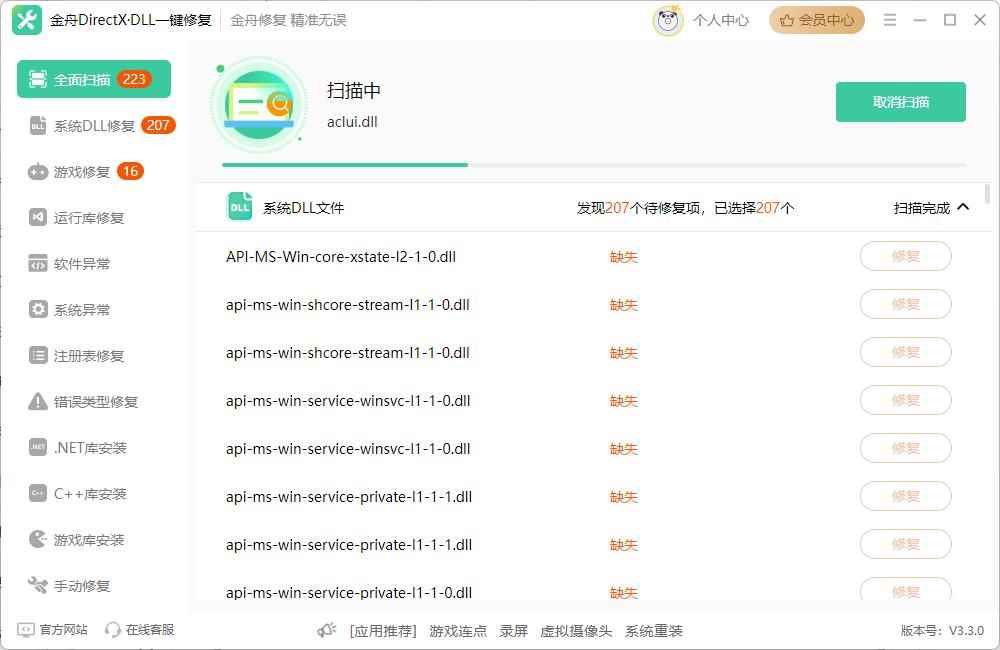
Task: Select the api-ms-win-shcore-stream-l1-1-0.dll row
Action: coord(348,304)
